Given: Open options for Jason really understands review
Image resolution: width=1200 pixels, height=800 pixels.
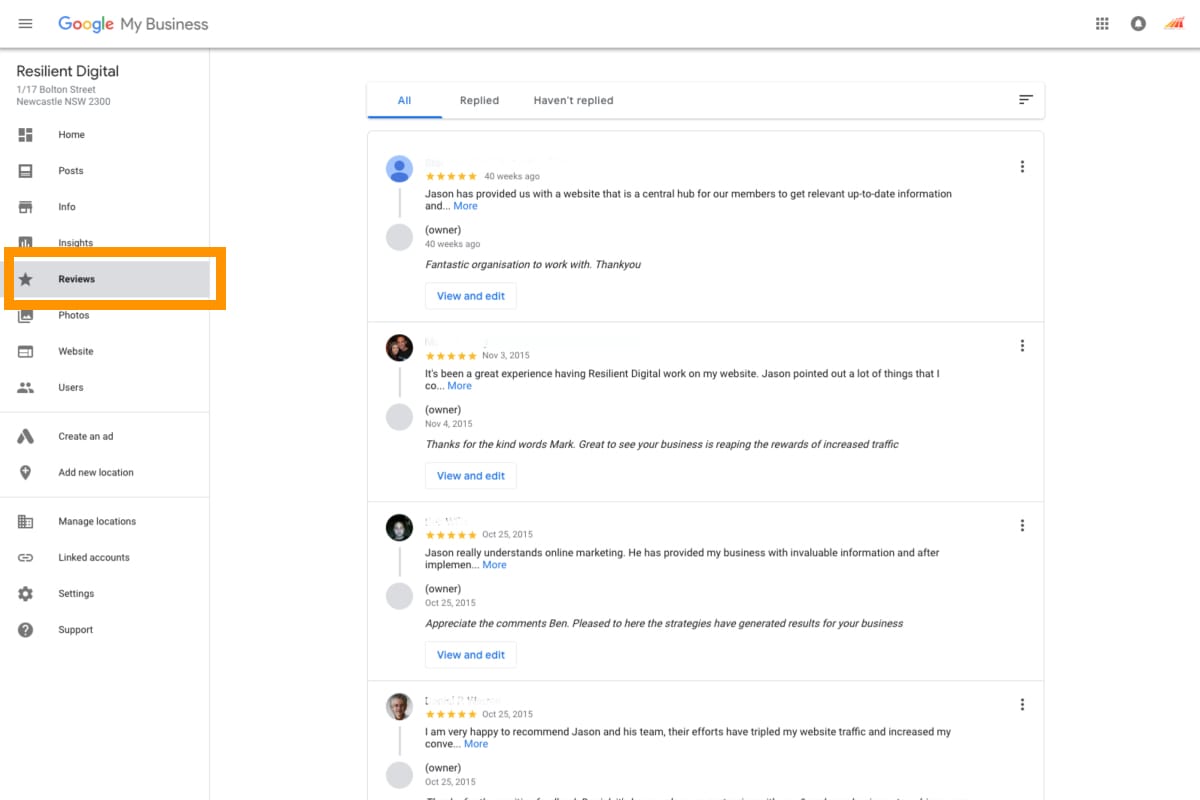Looking at the screenshot, I should pyautogui.click(x=1022, y=526).
